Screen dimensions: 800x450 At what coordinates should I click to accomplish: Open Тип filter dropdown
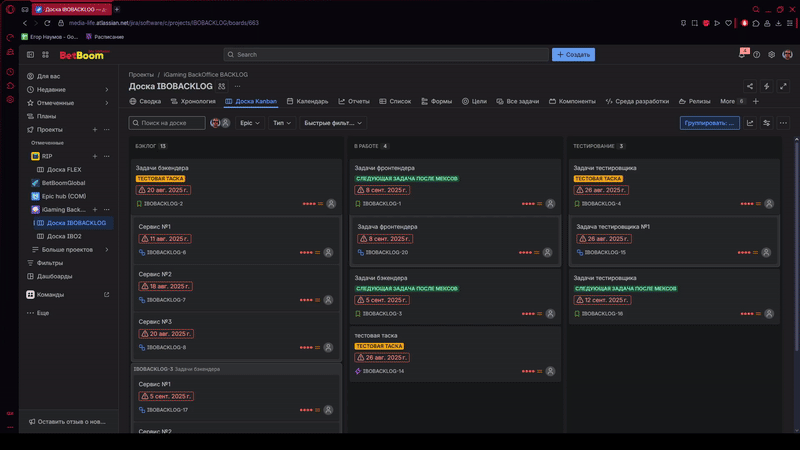[x=282, y=123]
